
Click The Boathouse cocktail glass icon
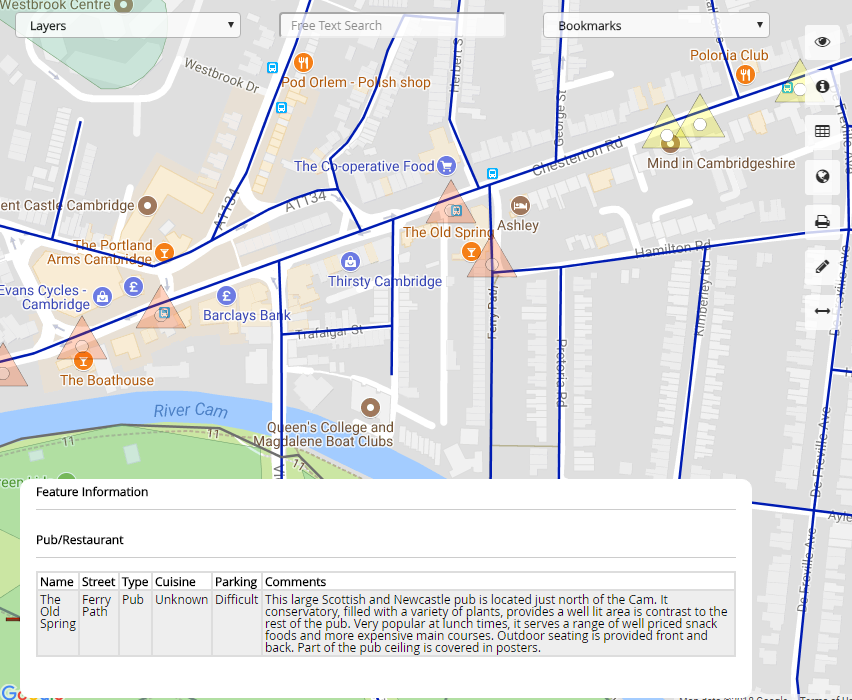(x=83, y=361)
